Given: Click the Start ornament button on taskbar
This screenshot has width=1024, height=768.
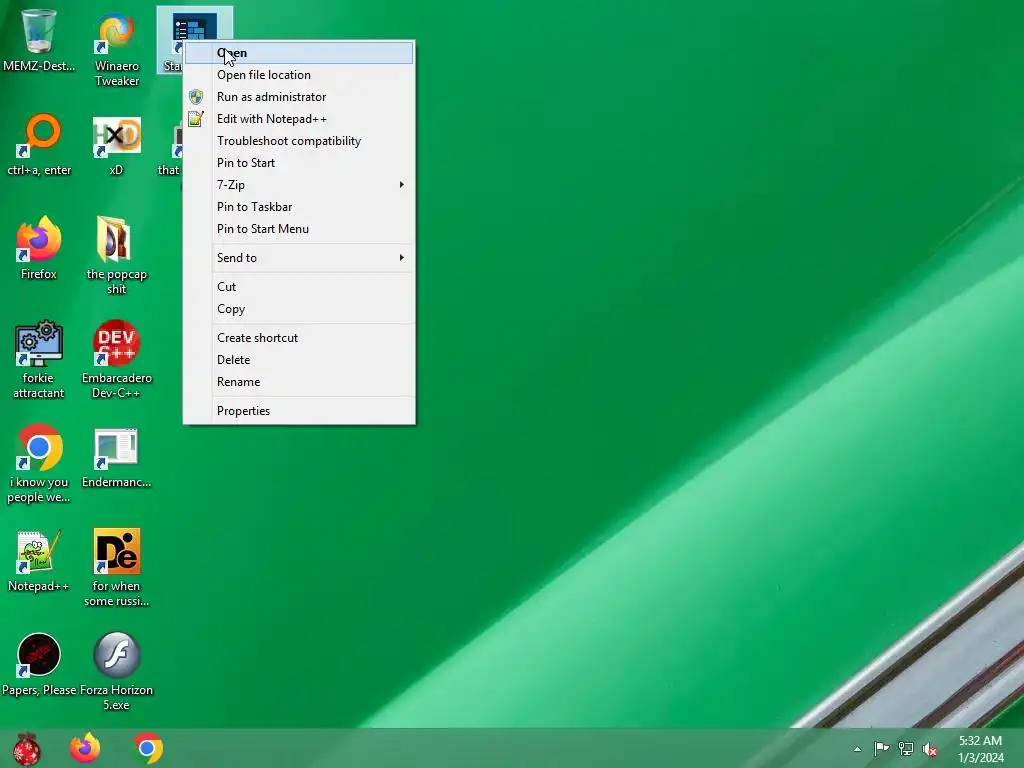Looking at the screenshot, I should [26, 748].
